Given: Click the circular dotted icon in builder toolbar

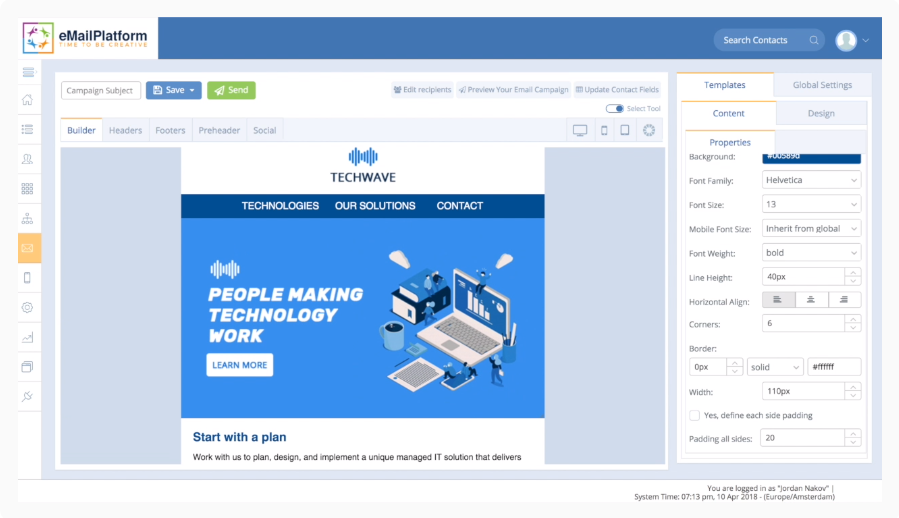Looking at the screenshot, I should point(649,130).
